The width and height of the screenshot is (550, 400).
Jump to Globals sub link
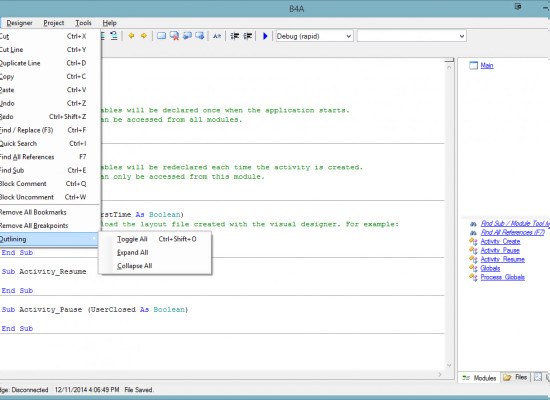coord(490,268)
